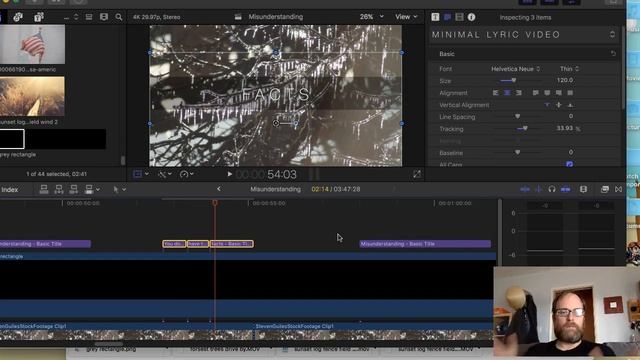Justify text with last line left
The image size is (640, 360).
pyautogui.click(x=536, y=93)
